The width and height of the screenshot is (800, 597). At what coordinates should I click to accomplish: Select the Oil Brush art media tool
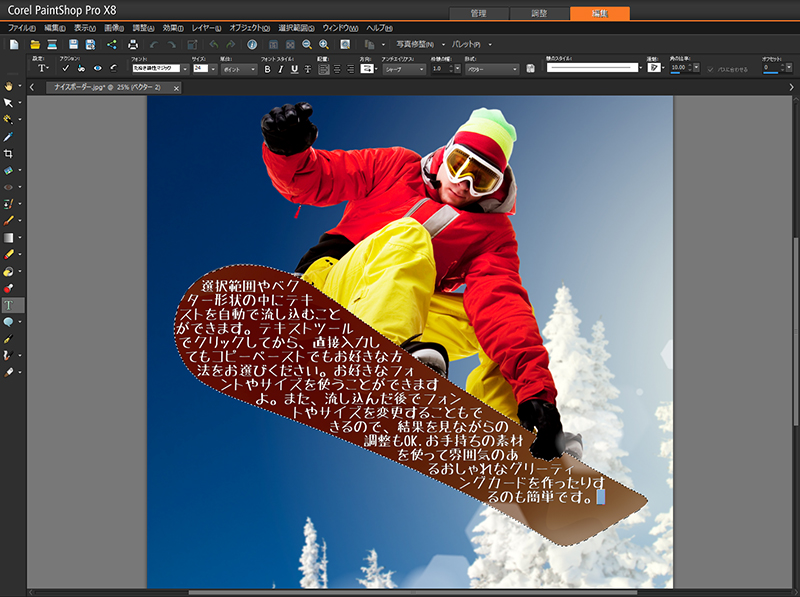click(x=8, y=372)
